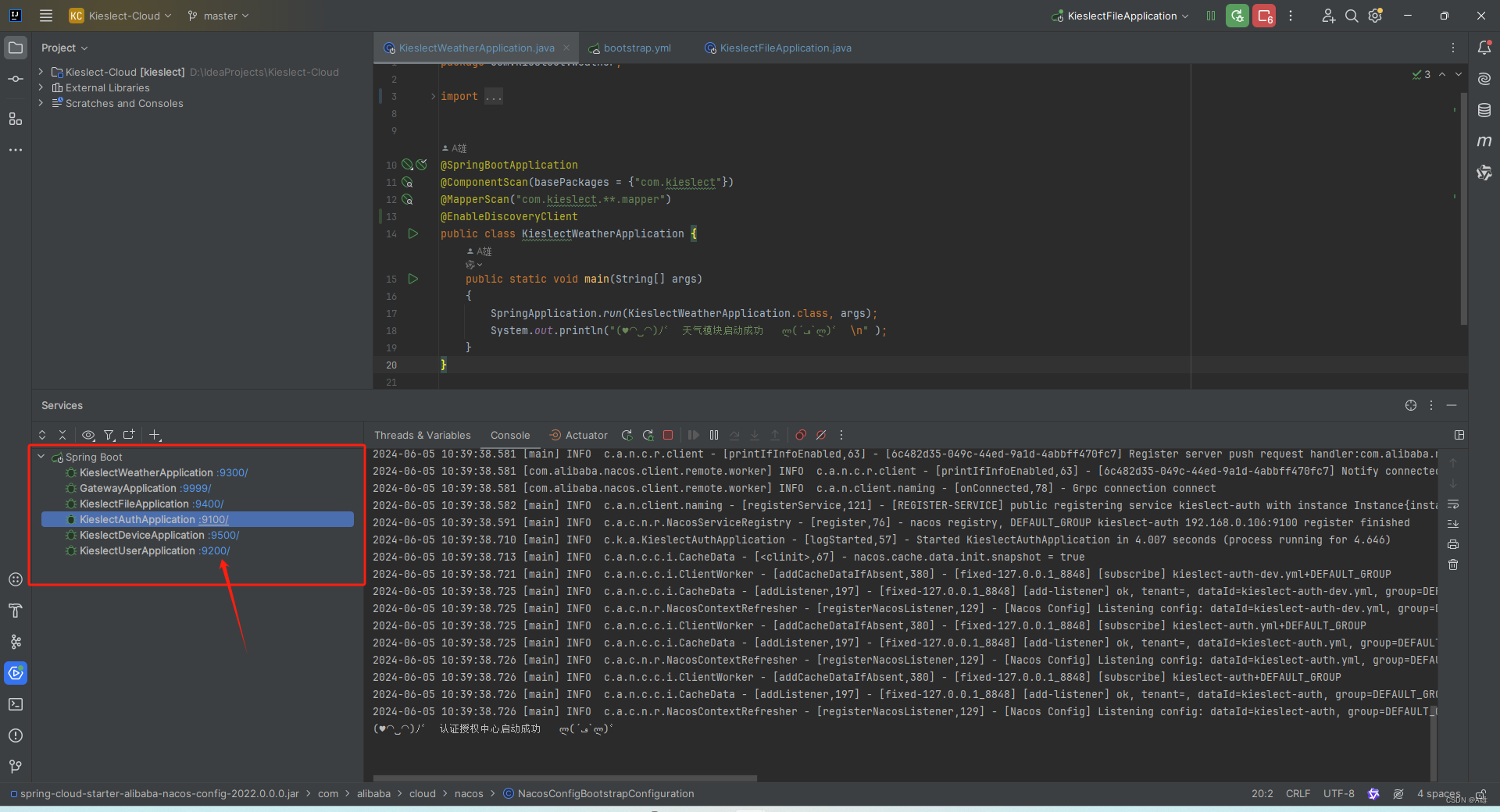Open Threads & Variables tab
Screen dimensions: 1500x812
pos(422,435)
